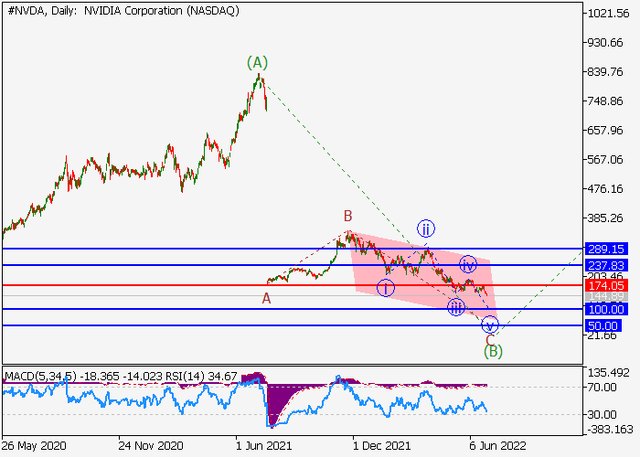This screenshot has height=457, width=640.
Task: Click the 1 Dec 2021 date label
Action: 382,445
